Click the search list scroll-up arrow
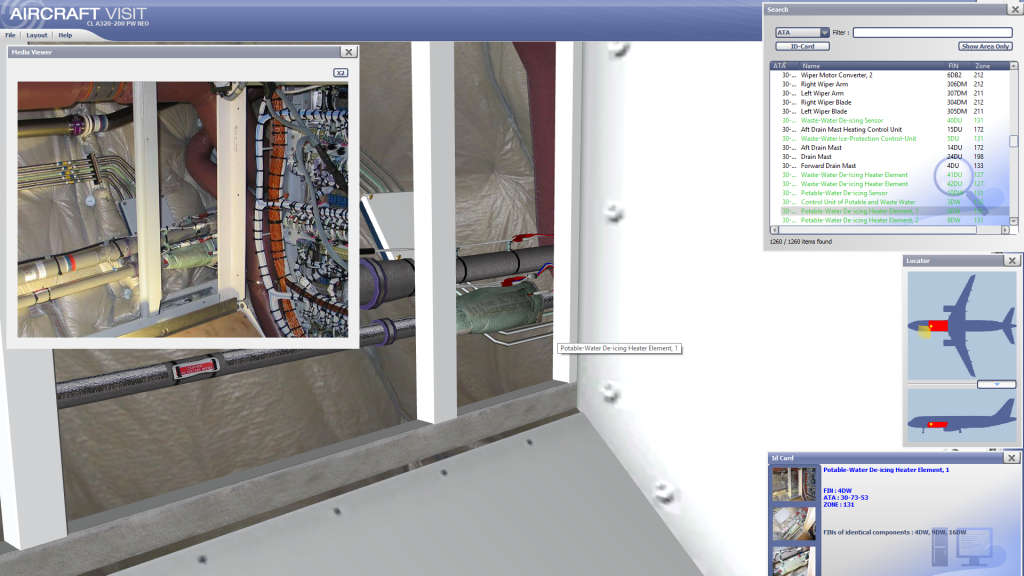Image resolution: width=1024 pixels, height=576 pixels. 1013,66
